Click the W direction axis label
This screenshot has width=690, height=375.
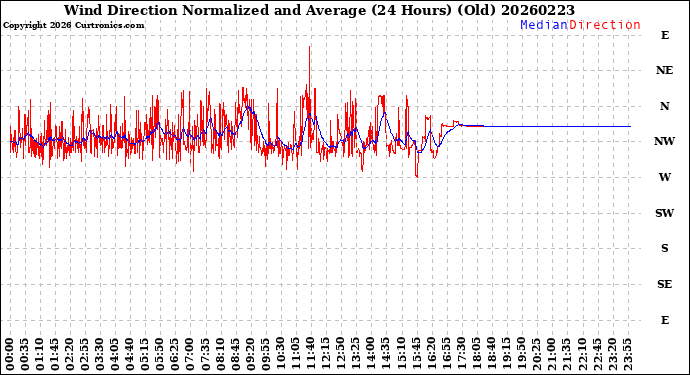[x=664, y=177]
